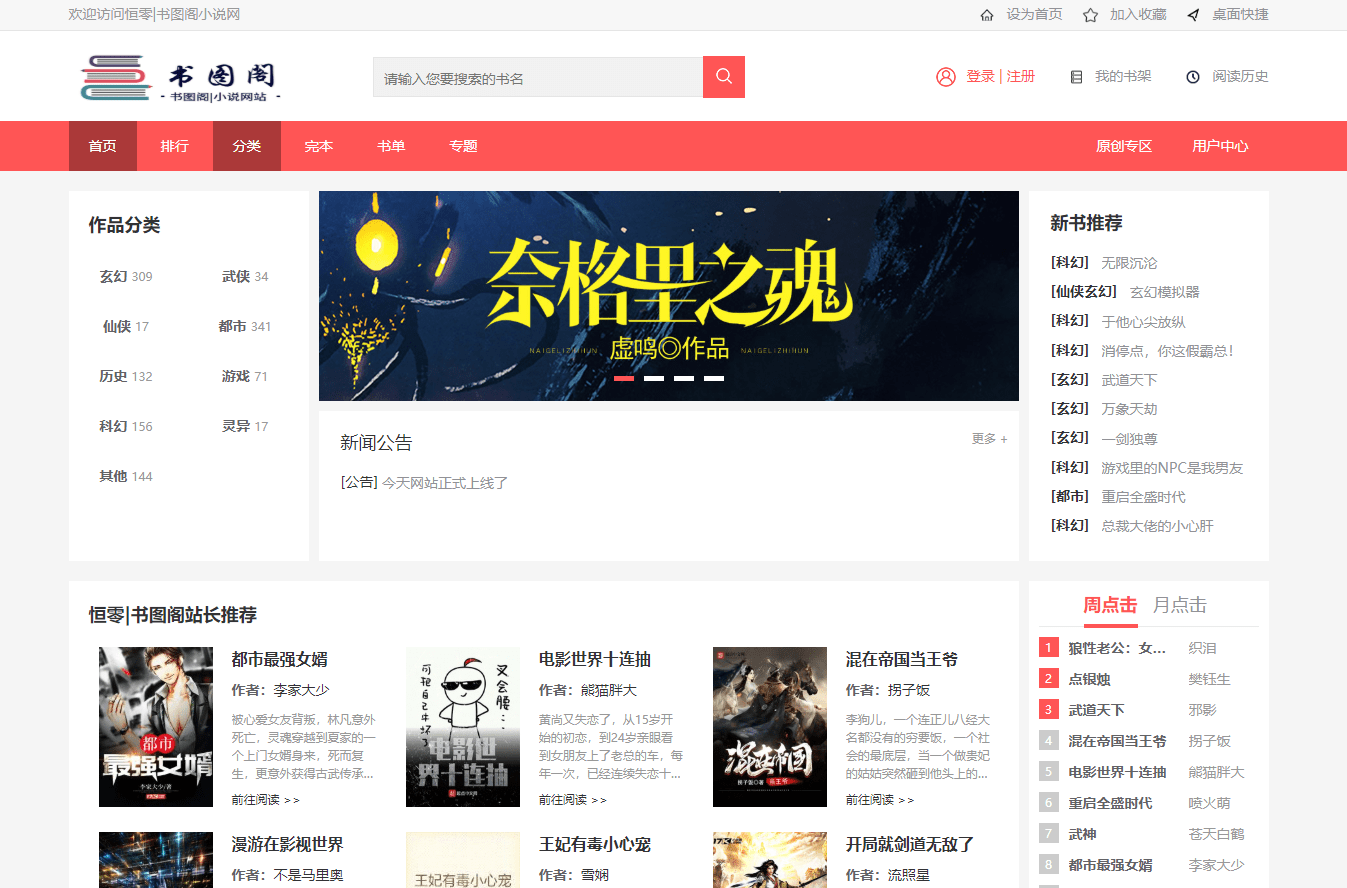The height and width of the screenshot is (888, 1347).
Task: Click the 都市最强女婿 book cover
Action: (x=156, y=727)
